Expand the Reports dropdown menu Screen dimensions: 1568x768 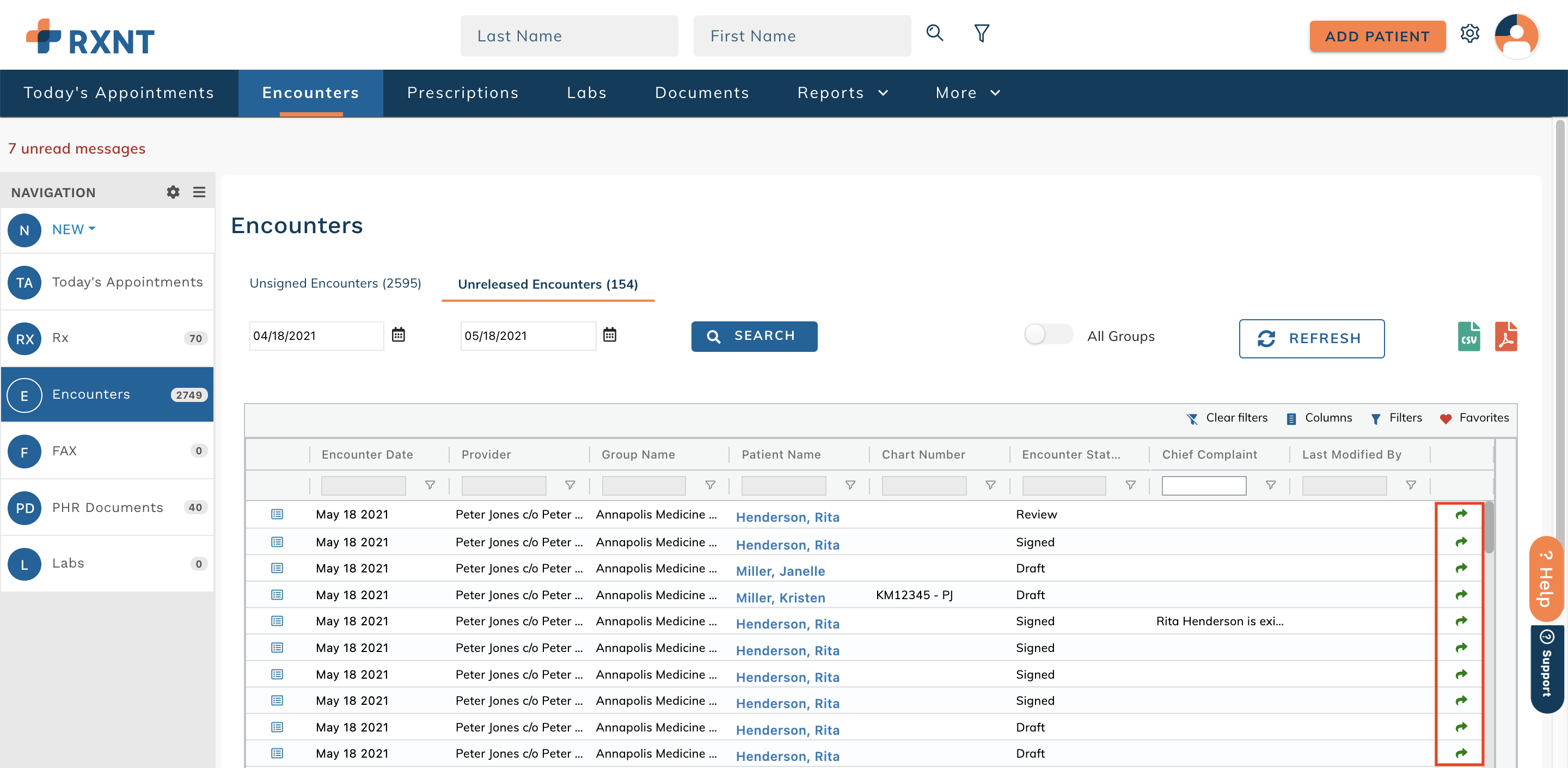(x=842, y=93)
